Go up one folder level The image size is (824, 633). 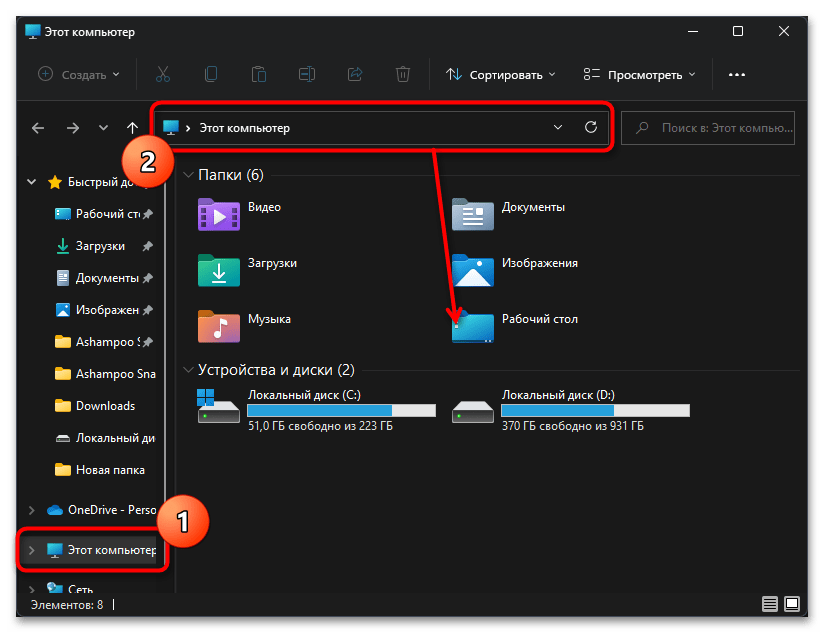point(132,128)
